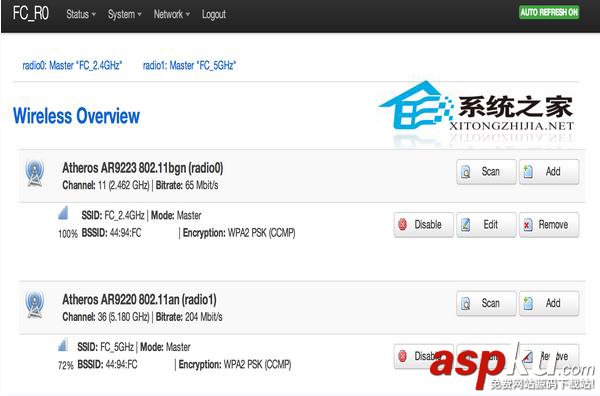The height and width of the screenshot is (396, 600).
Task: Add a network on radio1
Action: [549, 303]
